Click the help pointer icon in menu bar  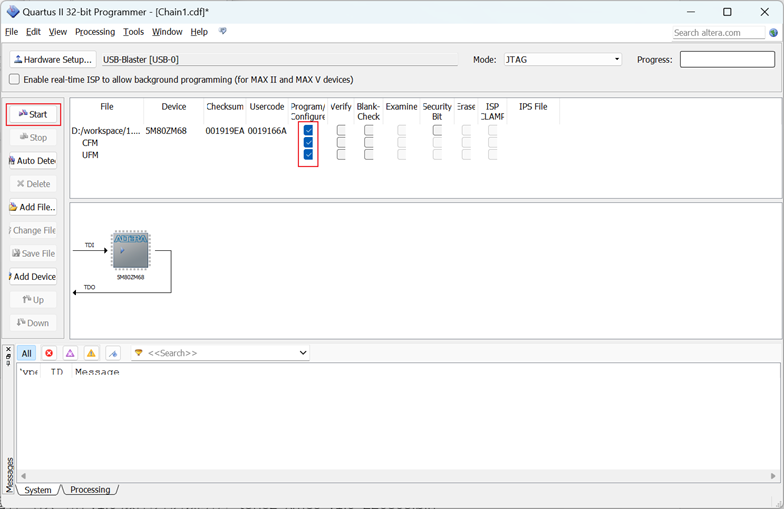(223, 32)
